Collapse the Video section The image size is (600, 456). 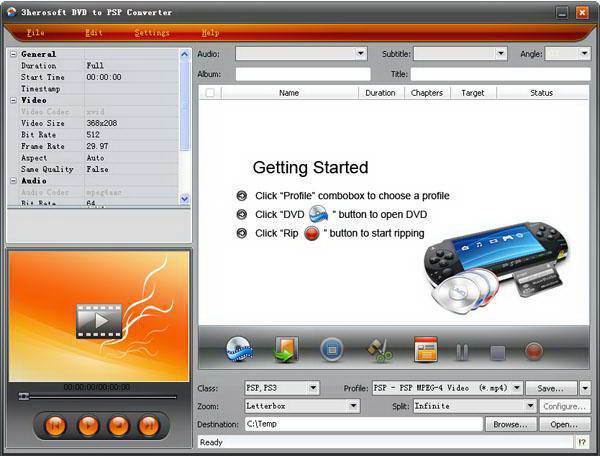[13, 100]
